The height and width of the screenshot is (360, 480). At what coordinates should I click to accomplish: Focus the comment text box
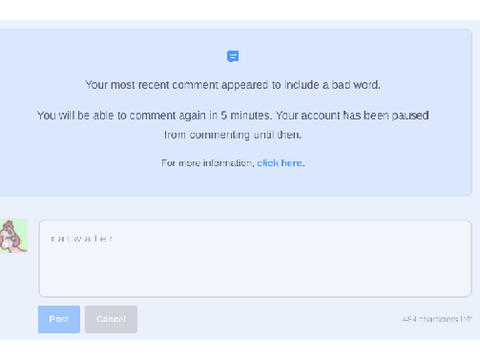click(255, 258)
